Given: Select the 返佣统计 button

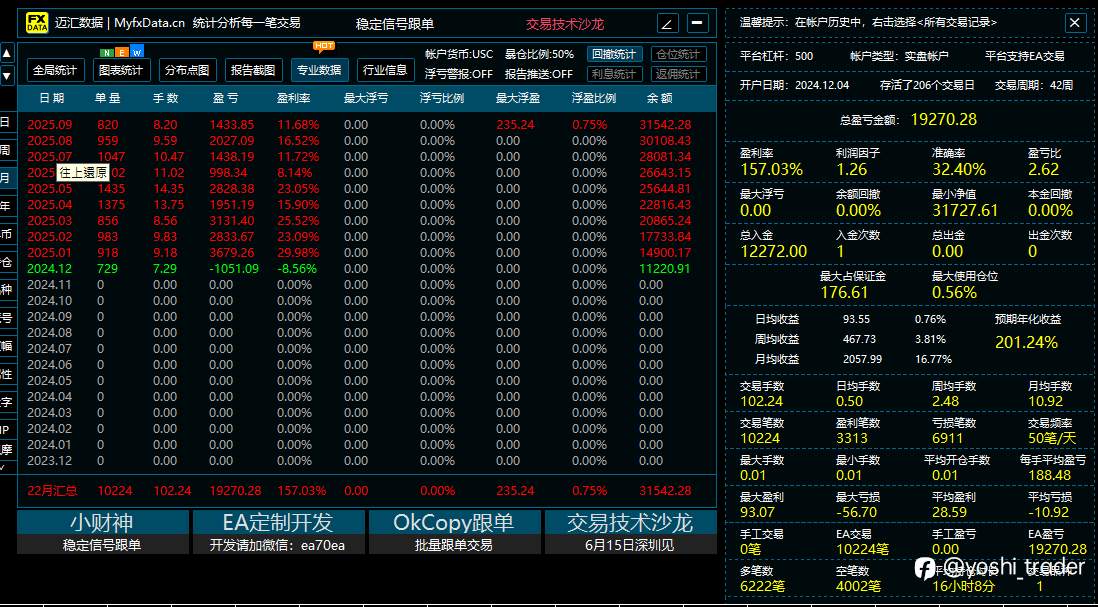Looking at the screenshot, I should click(679, 74).
